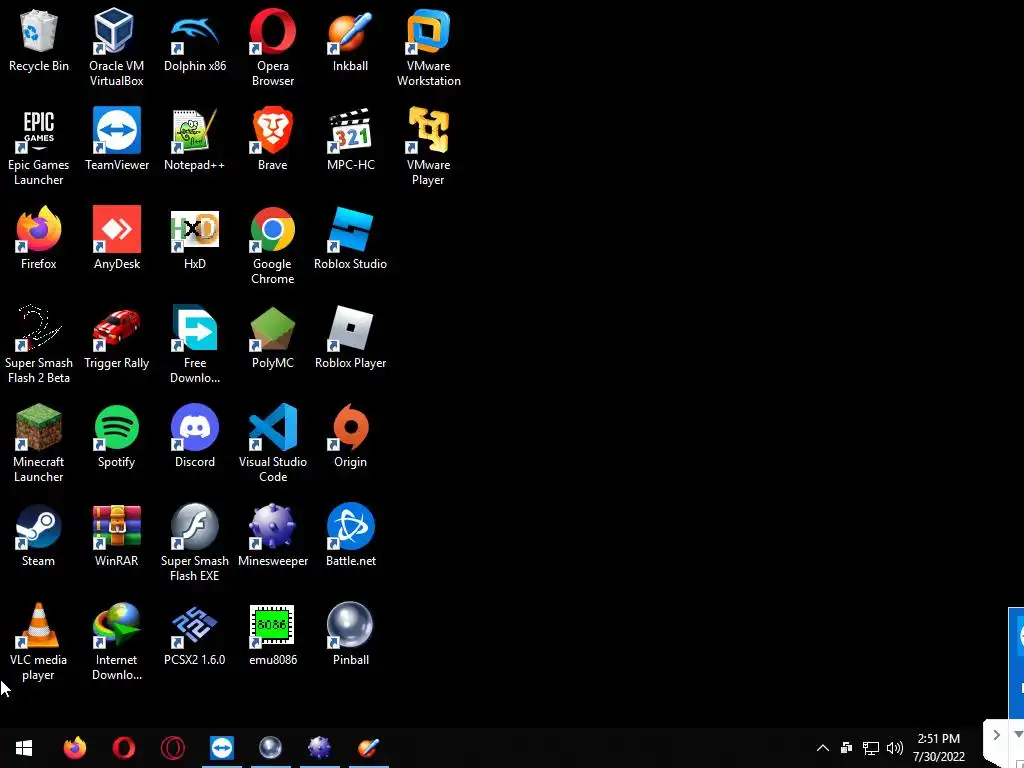This screenshot has width=1024, height=768.
Task: Select the Recycle Bin desktop icon
Action: (39, 42)
